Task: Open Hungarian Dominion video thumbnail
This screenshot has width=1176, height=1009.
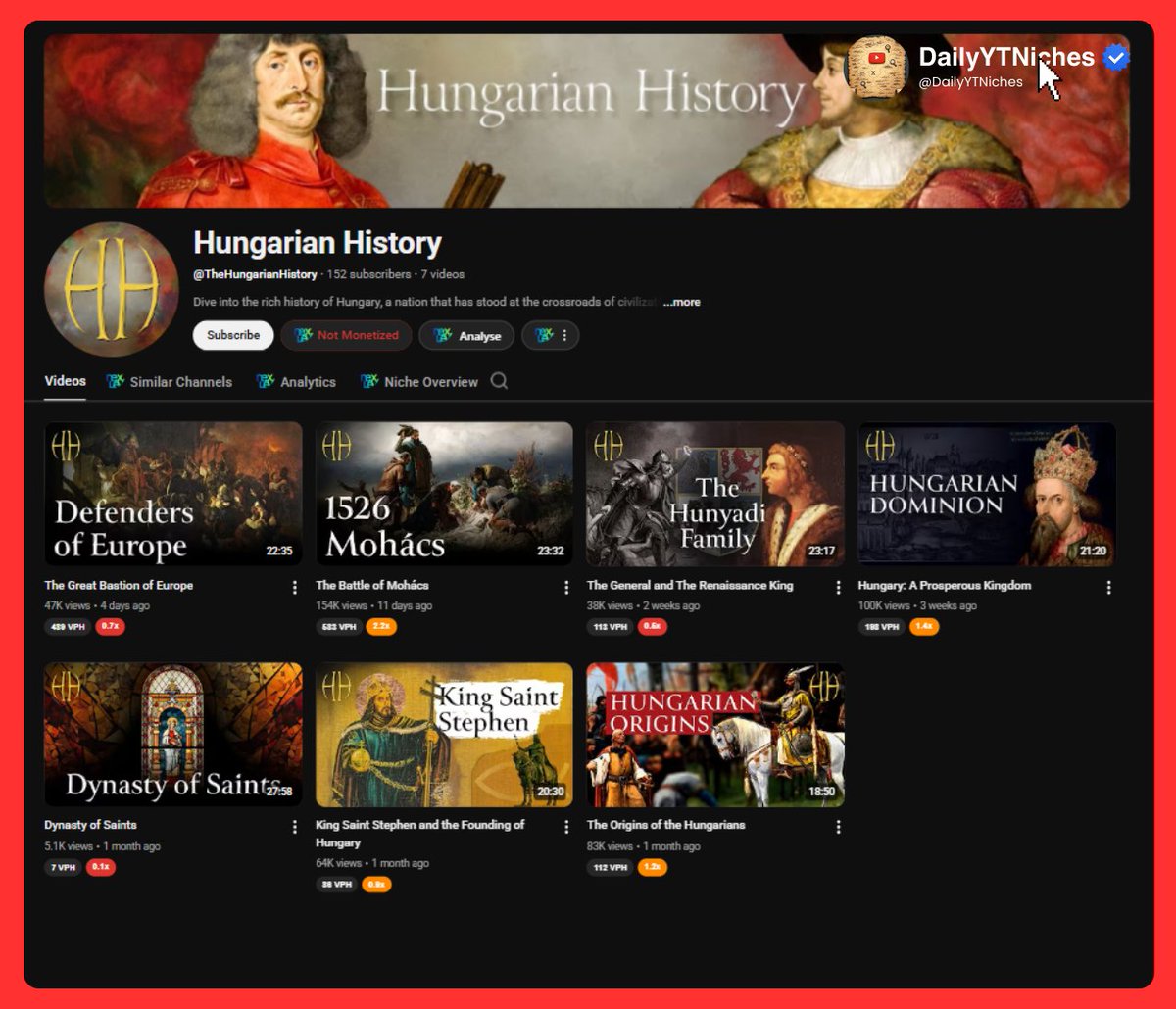Action: click(987, 494)
